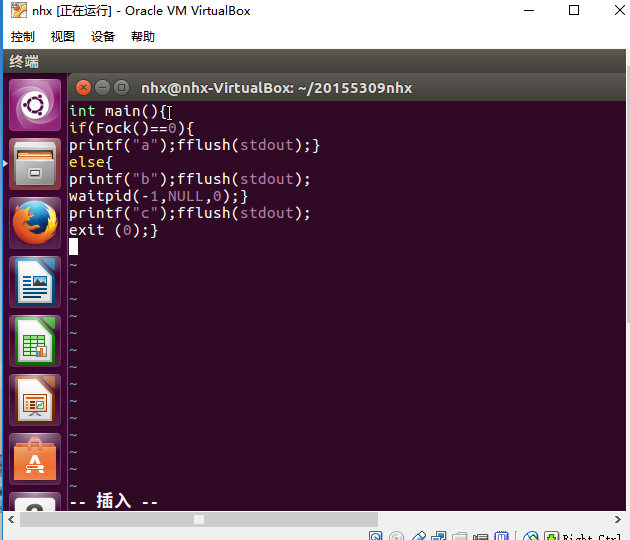Click the vertical scrollbar of the VM window
The height and width of the screenshot is (540, 630).
coord(628,193)
